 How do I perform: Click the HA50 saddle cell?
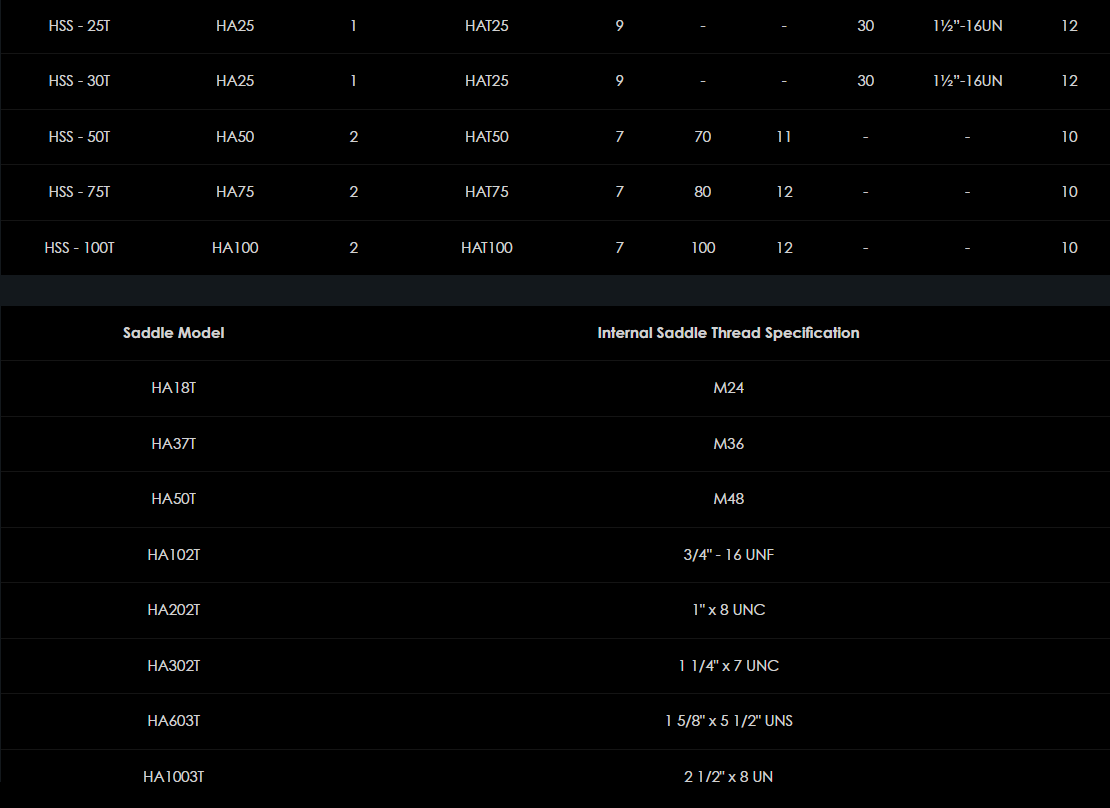235,137
